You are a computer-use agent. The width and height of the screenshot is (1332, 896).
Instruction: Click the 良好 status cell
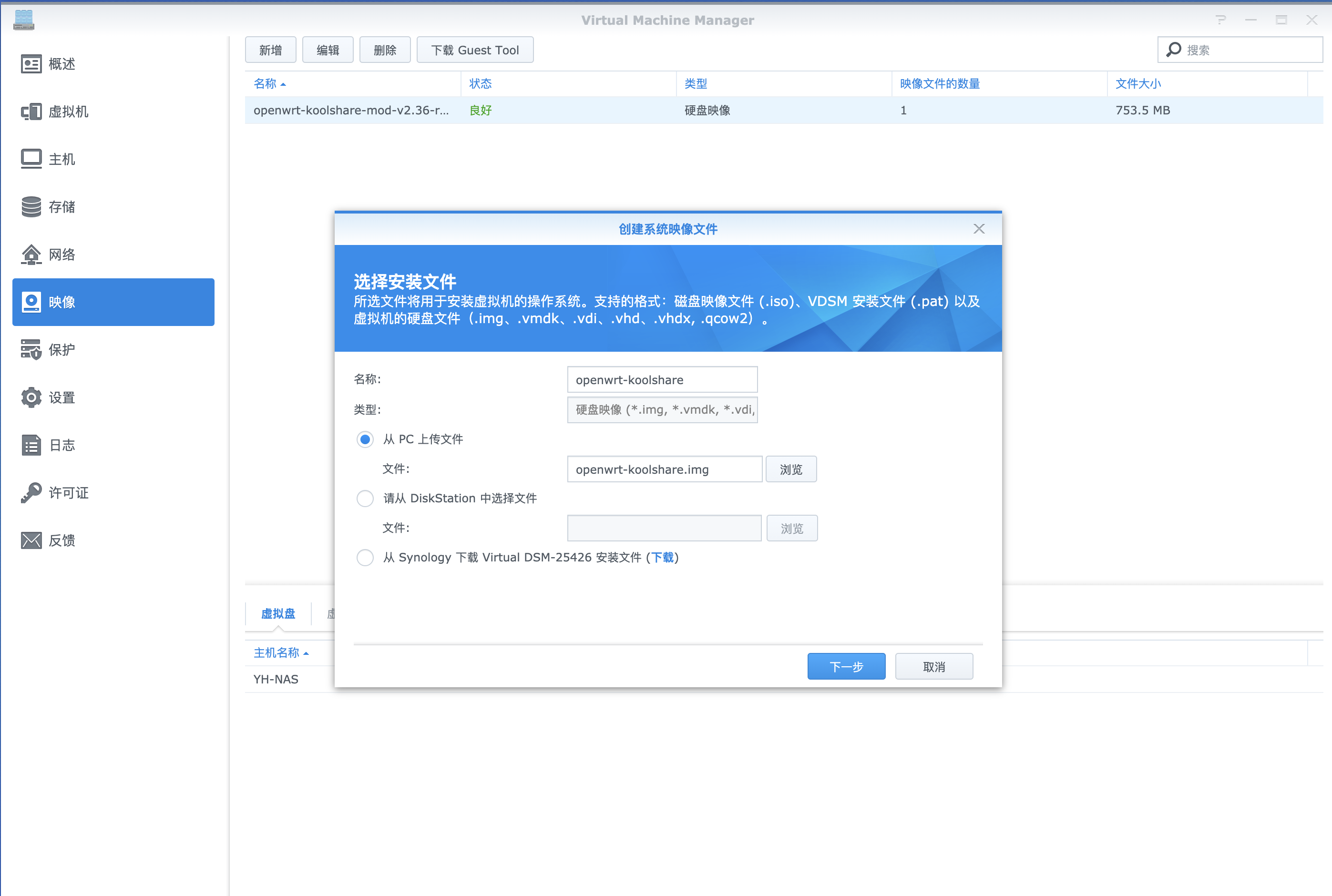[x=481, y=110]
